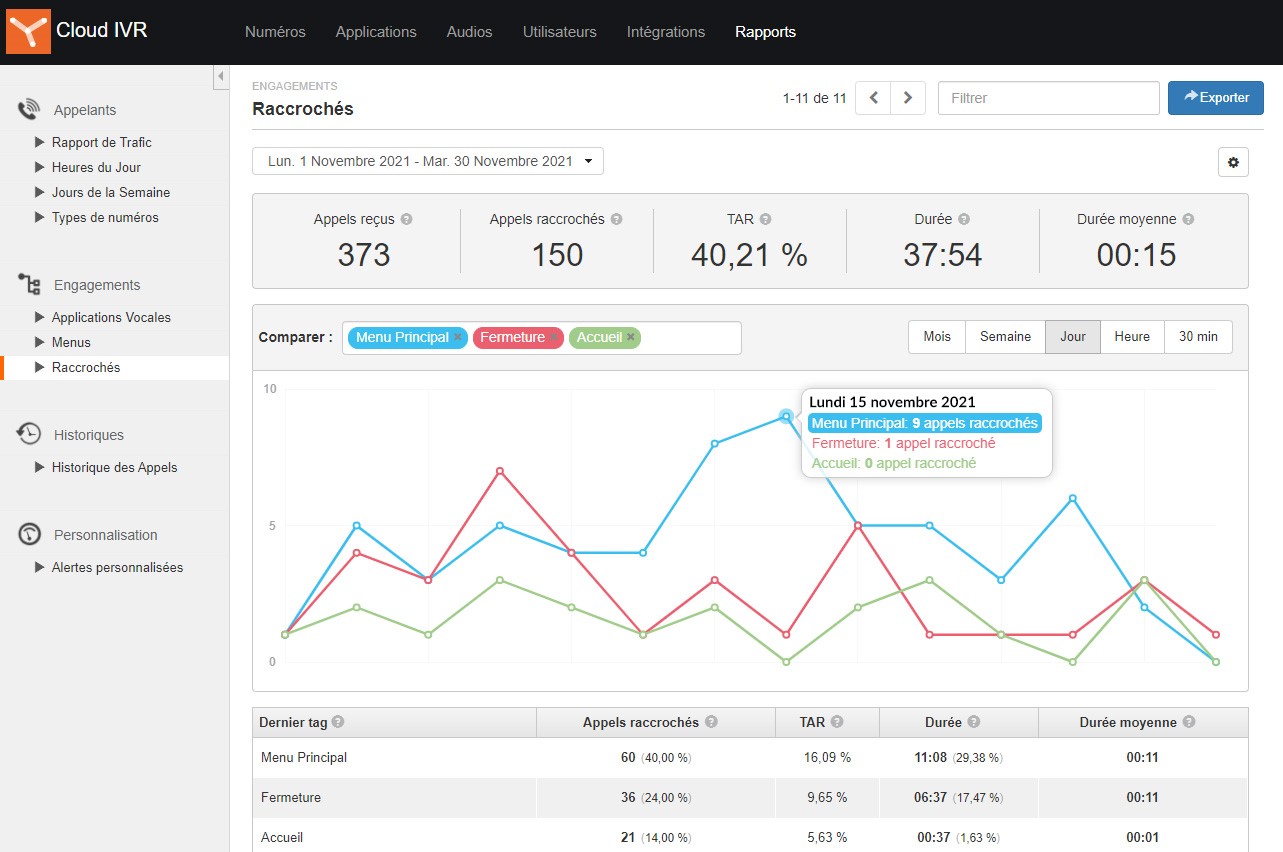Go to next page of results
Screen dimensions: 1283x852
pos(907,98)
